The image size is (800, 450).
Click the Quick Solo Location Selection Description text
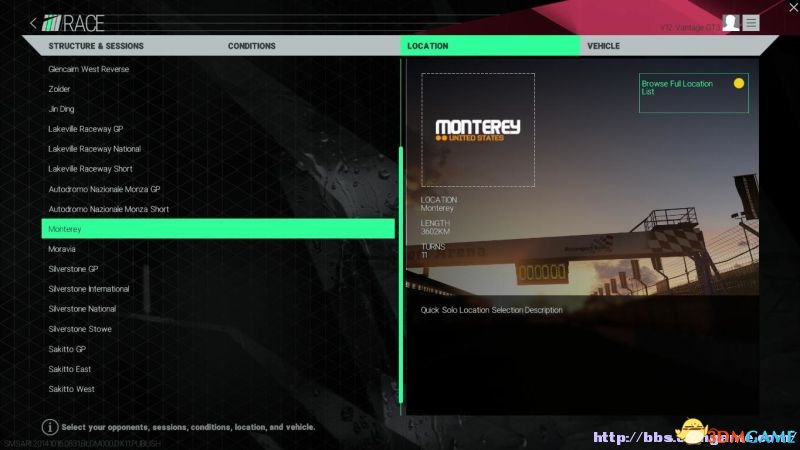[491, 310]
